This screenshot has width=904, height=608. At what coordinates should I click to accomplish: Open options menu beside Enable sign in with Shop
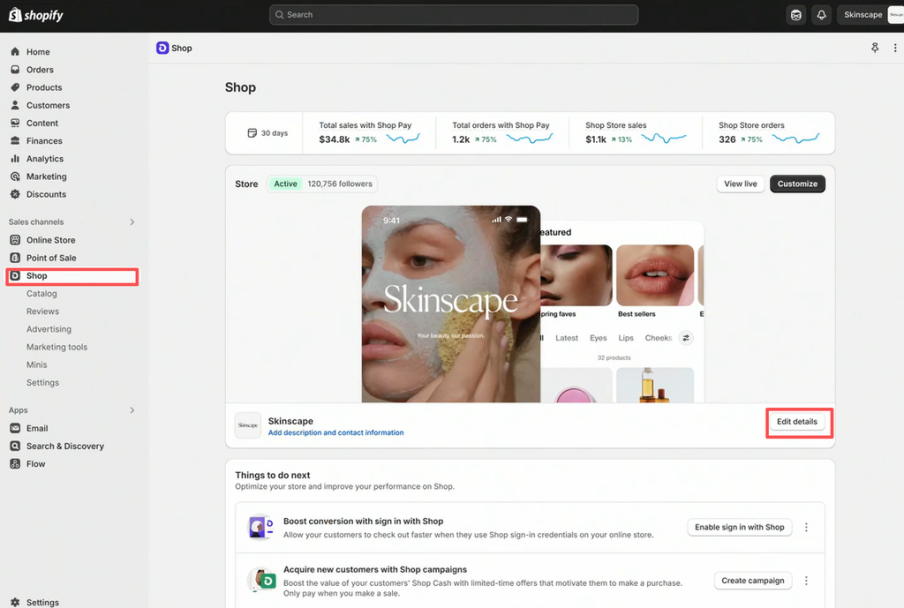807,527
